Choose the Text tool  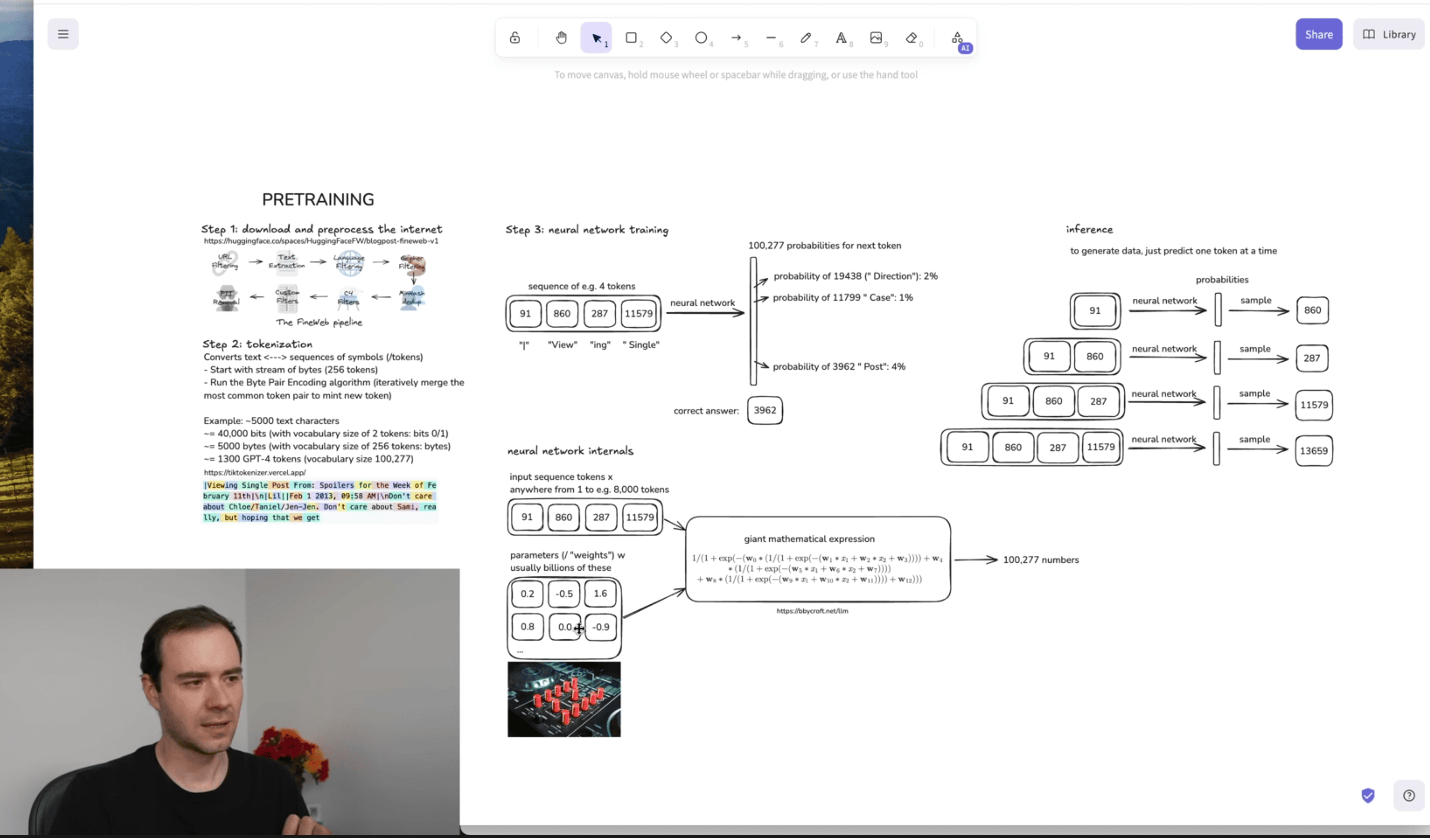point(841,38)
